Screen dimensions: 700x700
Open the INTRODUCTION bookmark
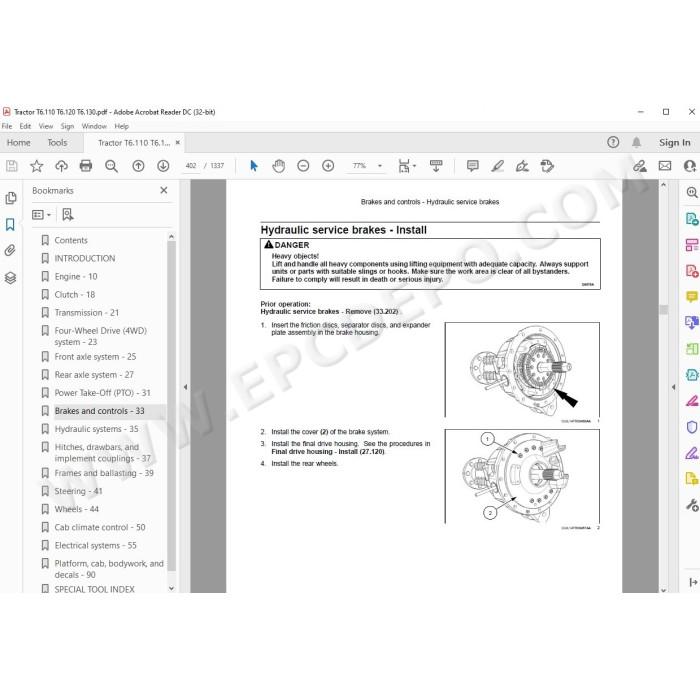click(x=85, y=258)
